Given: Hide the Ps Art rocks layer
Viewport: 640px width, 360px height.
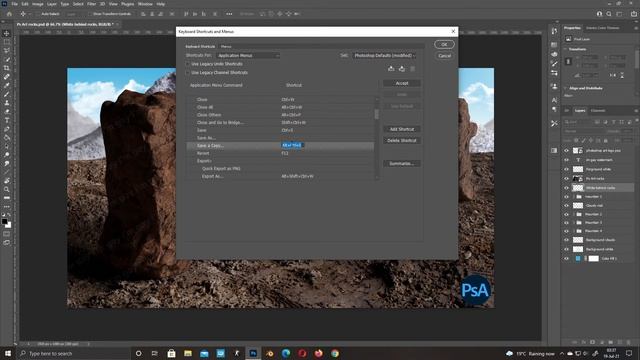Looking at the screenshot, I should click(x=567, y=179).
